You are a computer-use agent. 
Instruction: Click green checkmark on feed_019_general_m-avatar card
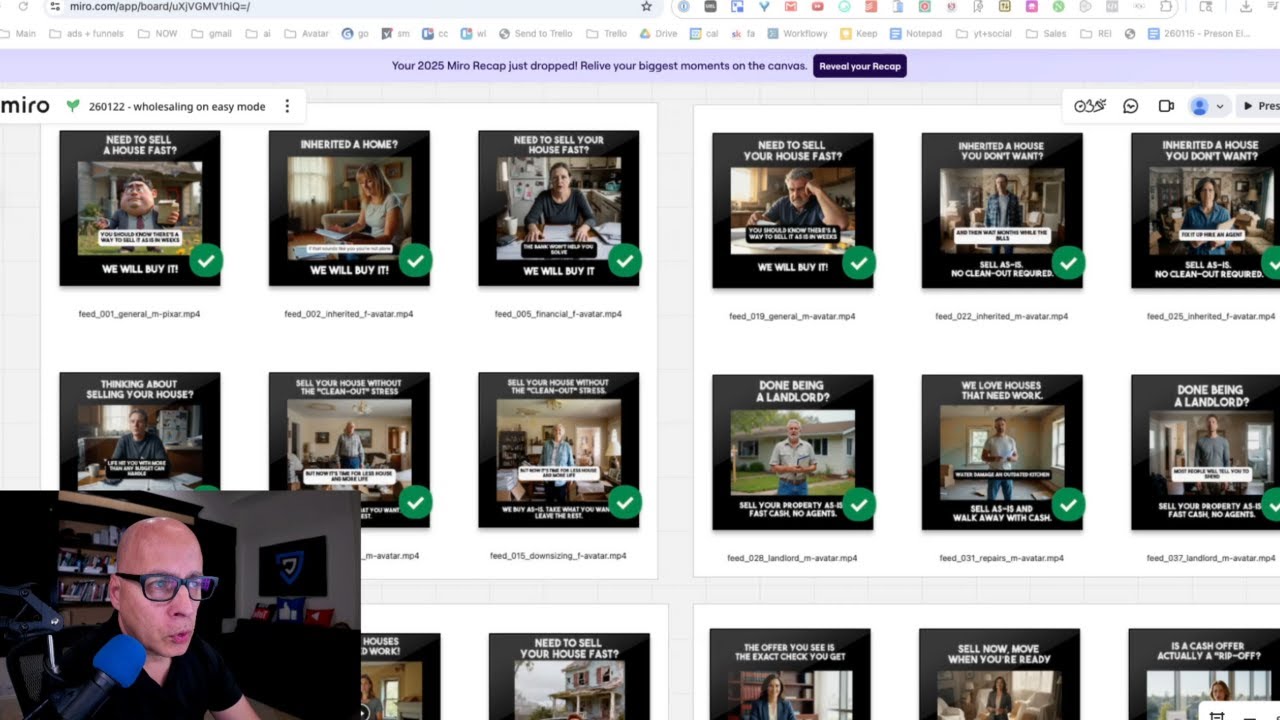pyautogui.click(x=859, y=263)
